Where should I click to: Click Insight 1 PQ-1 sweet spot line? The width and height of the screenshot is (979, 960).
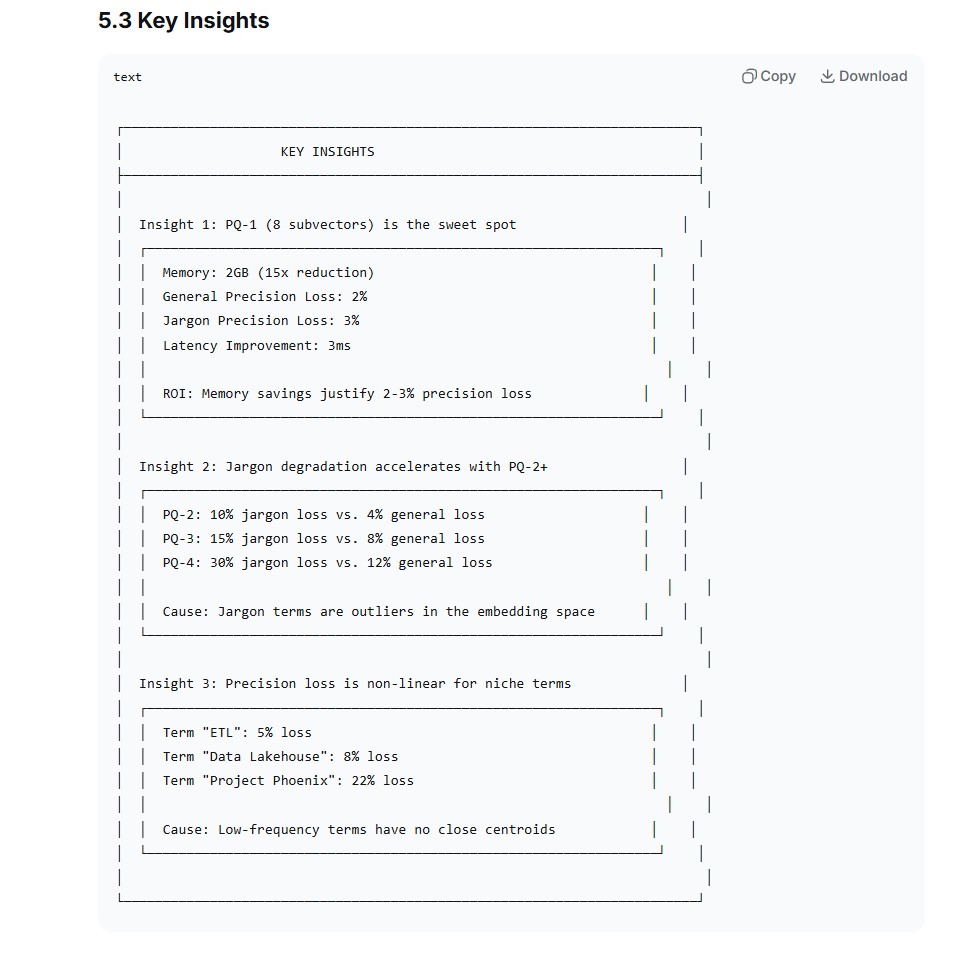click(327, 225)
